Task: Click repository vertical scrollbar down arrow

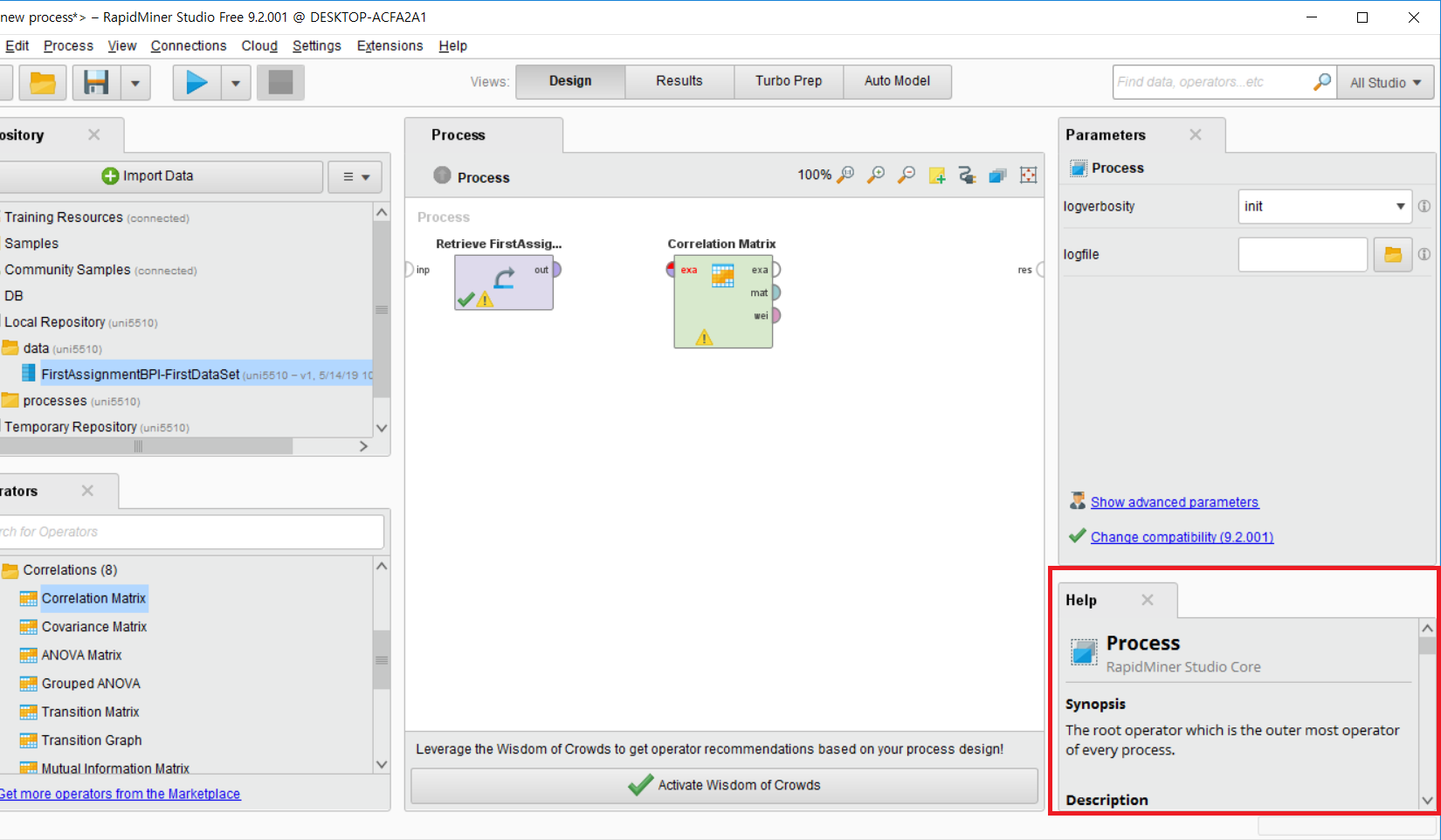Action: tap(382, 428)
